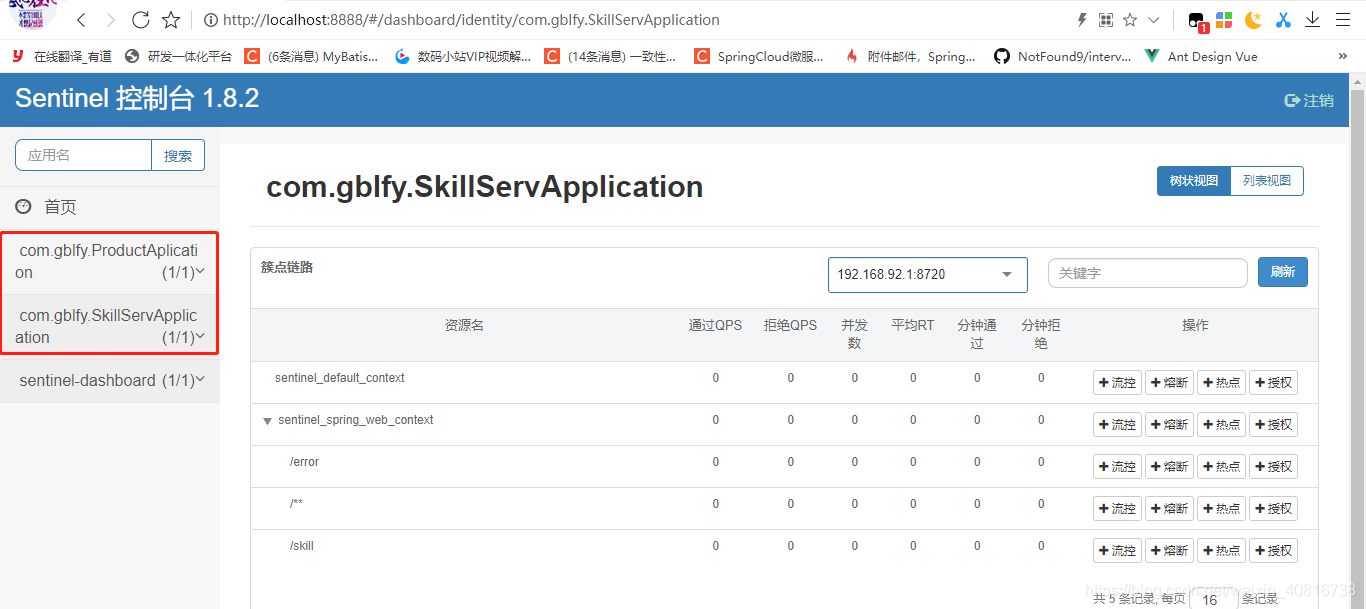
Task: Add 熔断 rule for /** resource
Action: pyautogui.click(x=1169, y=508)
